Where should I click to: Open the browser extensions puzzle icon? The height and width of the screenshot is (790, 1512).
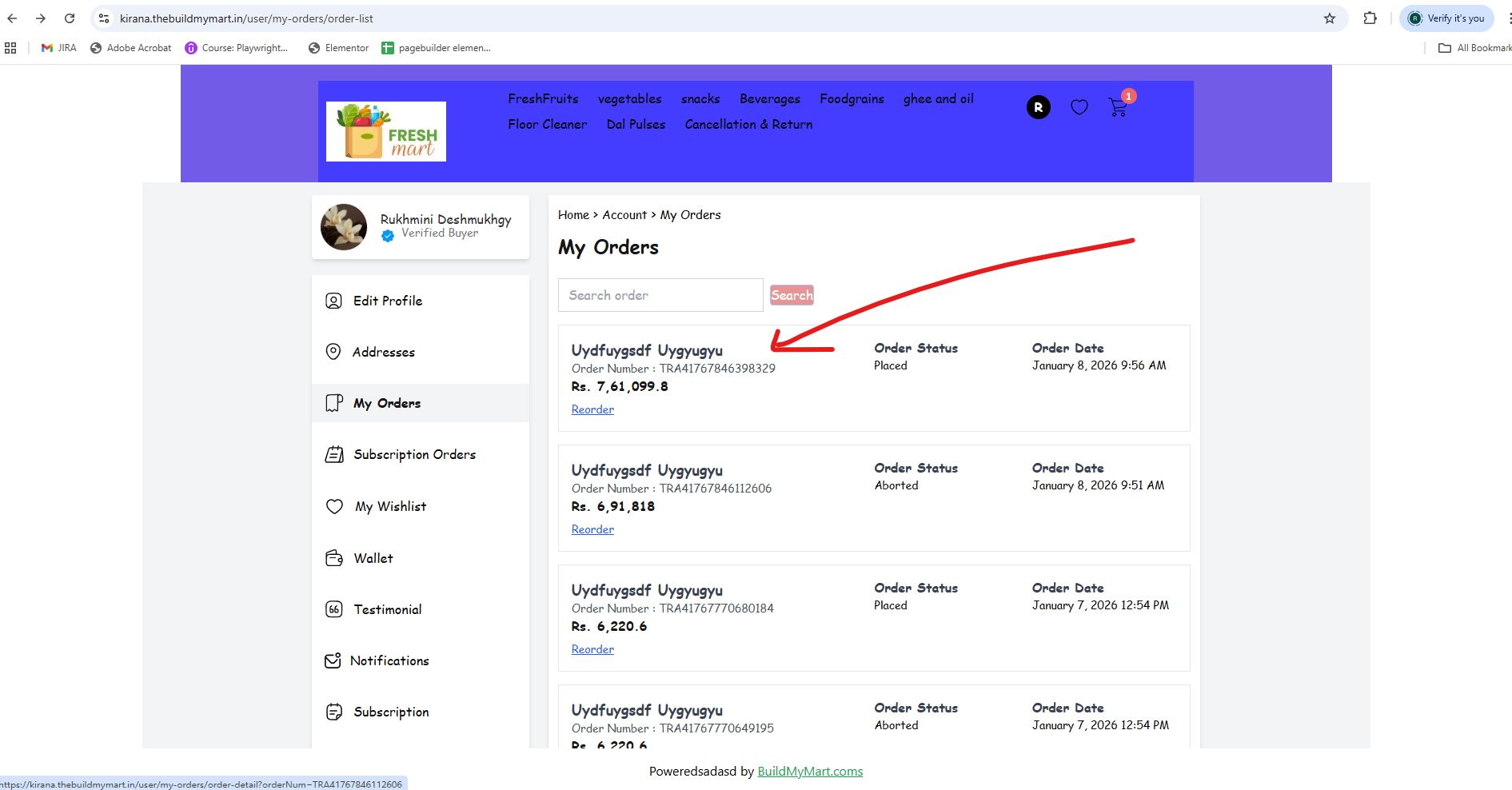pyautogui.click(x=1370, y=18)
